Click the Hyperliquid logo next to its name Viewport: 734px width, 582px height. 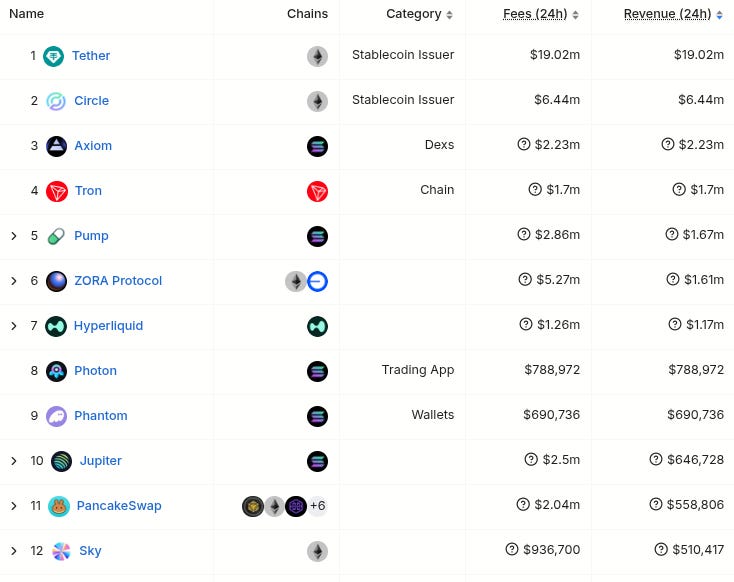[x=56, y=326]
